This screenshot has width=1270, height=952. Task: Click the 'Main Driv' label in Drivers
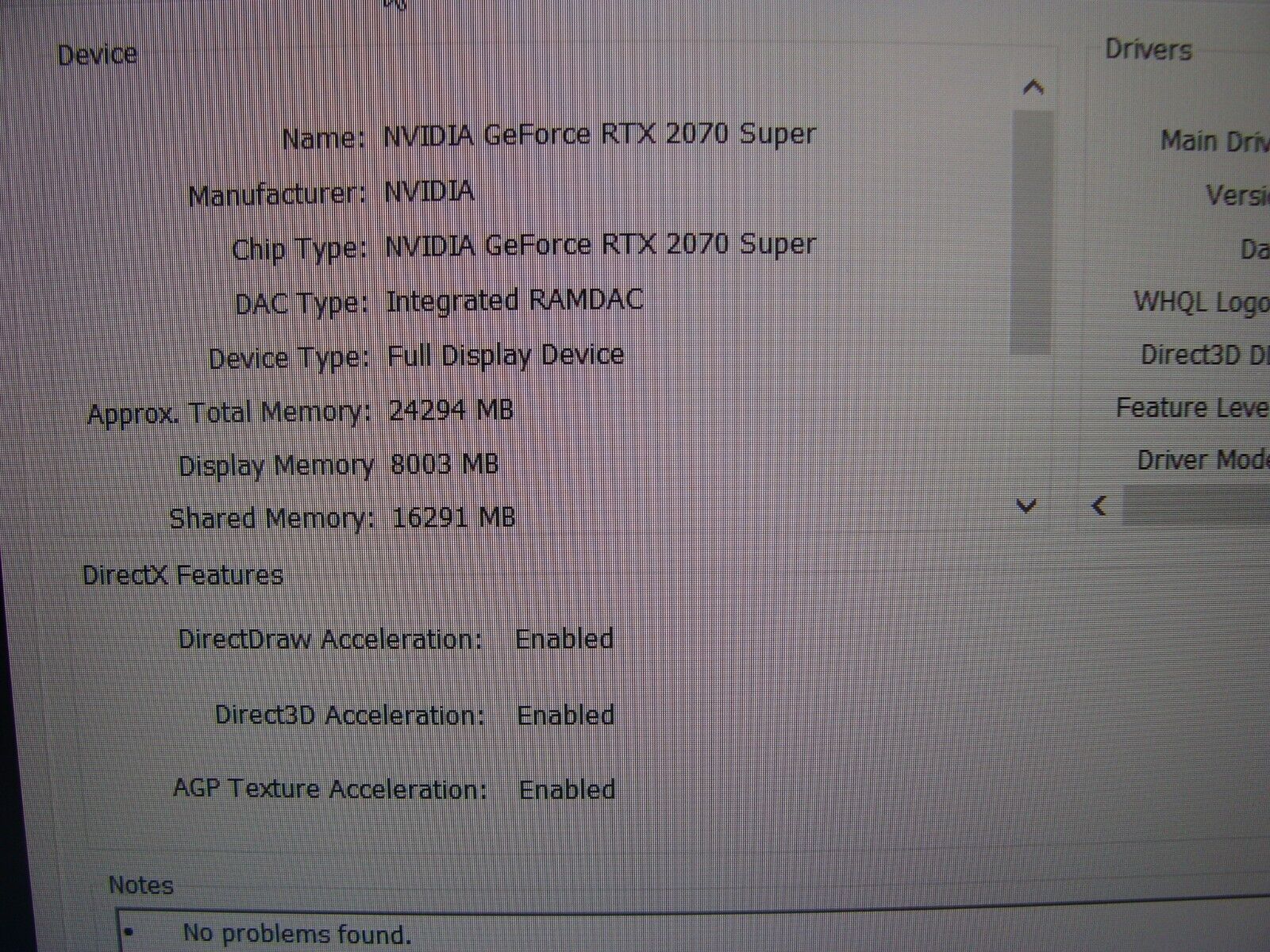click(1214, 141)
